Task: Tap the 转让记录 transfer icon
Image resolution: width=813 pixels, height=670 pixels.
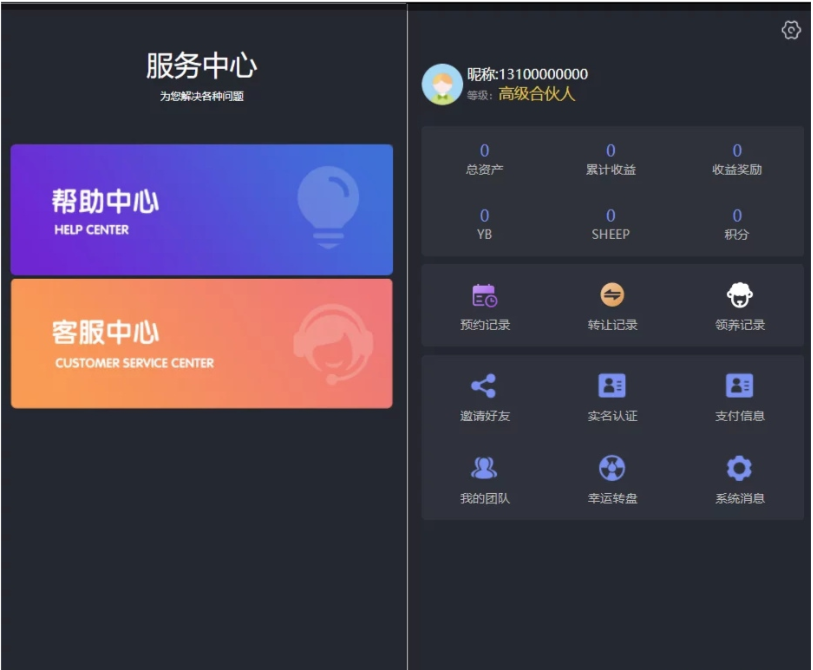Action: coord(612,295)
